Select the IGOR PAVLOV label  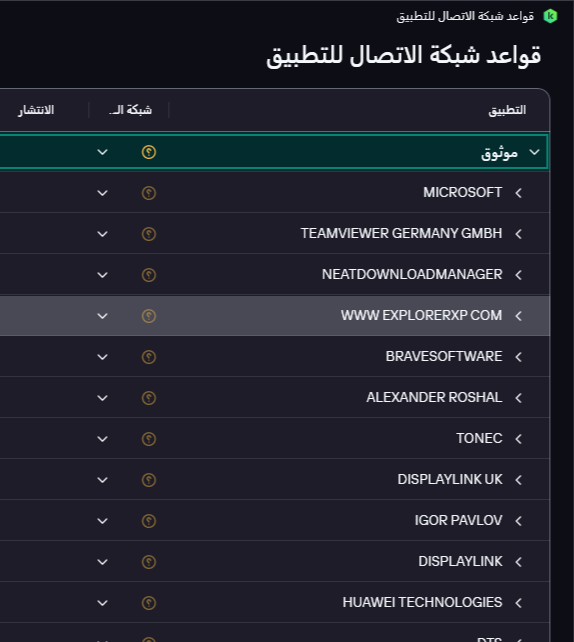[458, 520]
